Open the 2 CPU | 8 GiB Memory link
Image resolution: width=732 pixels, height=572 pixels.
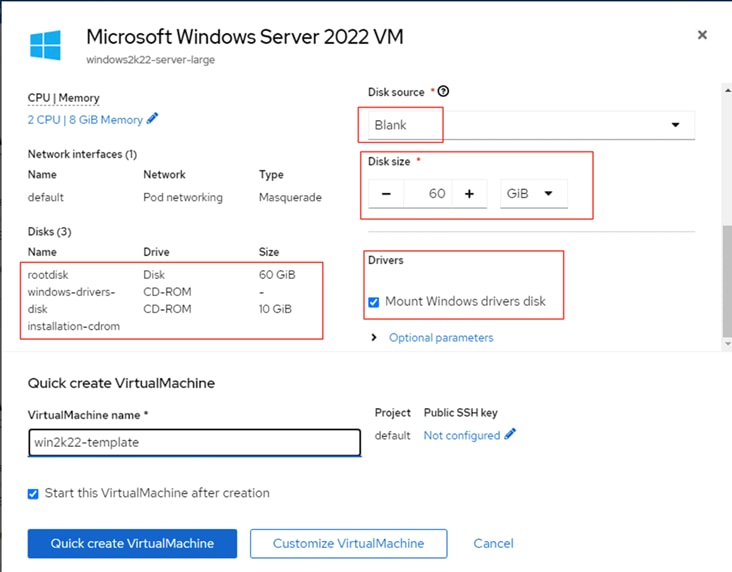coord(85,120)
